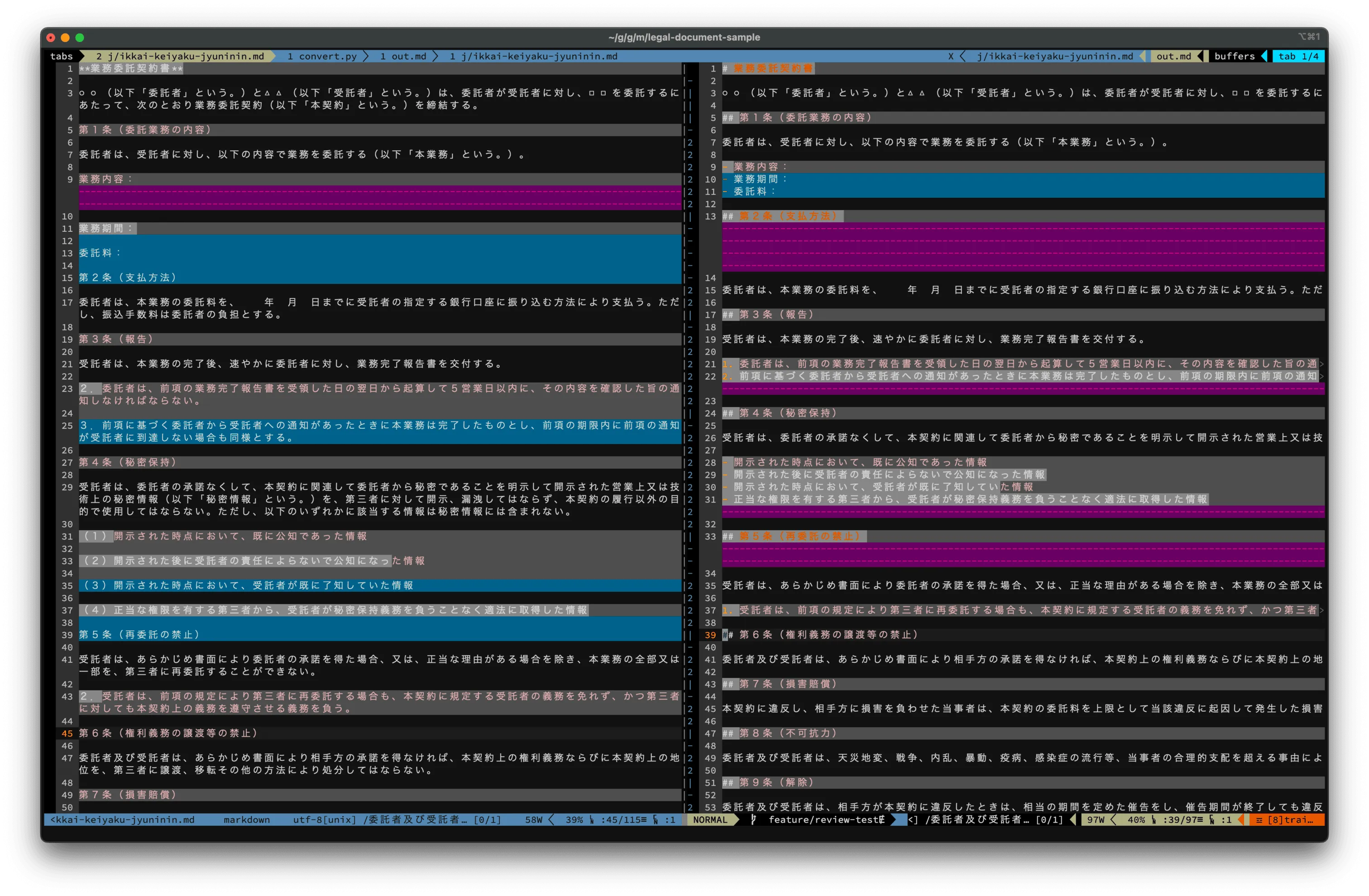The width and height of the screenshot is (1369, 896).
Task: Click the NORMAL mode indicator
Action: tap(710, 819)
